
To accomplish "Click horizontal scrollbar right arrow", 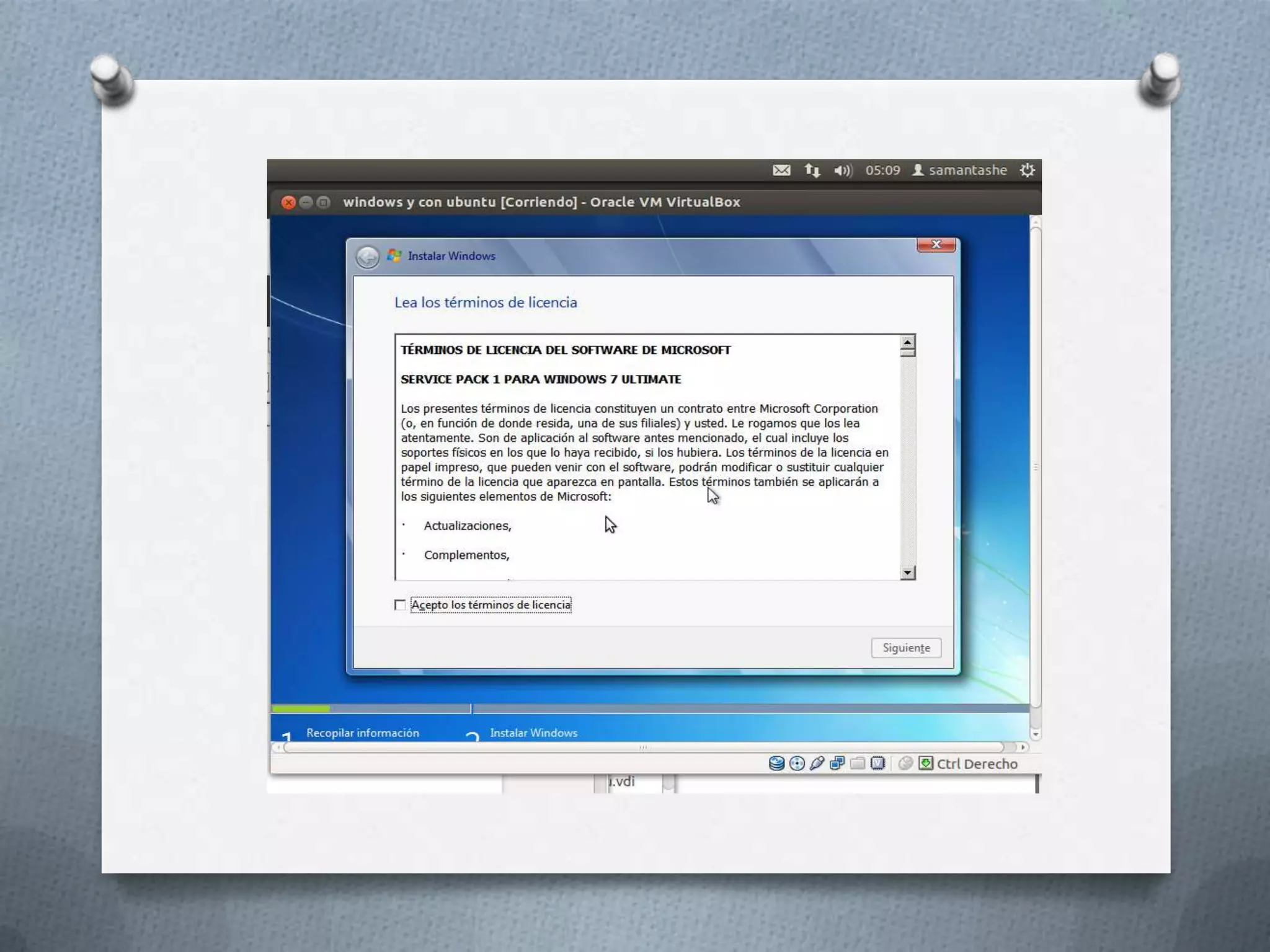I will [1023, 747].
